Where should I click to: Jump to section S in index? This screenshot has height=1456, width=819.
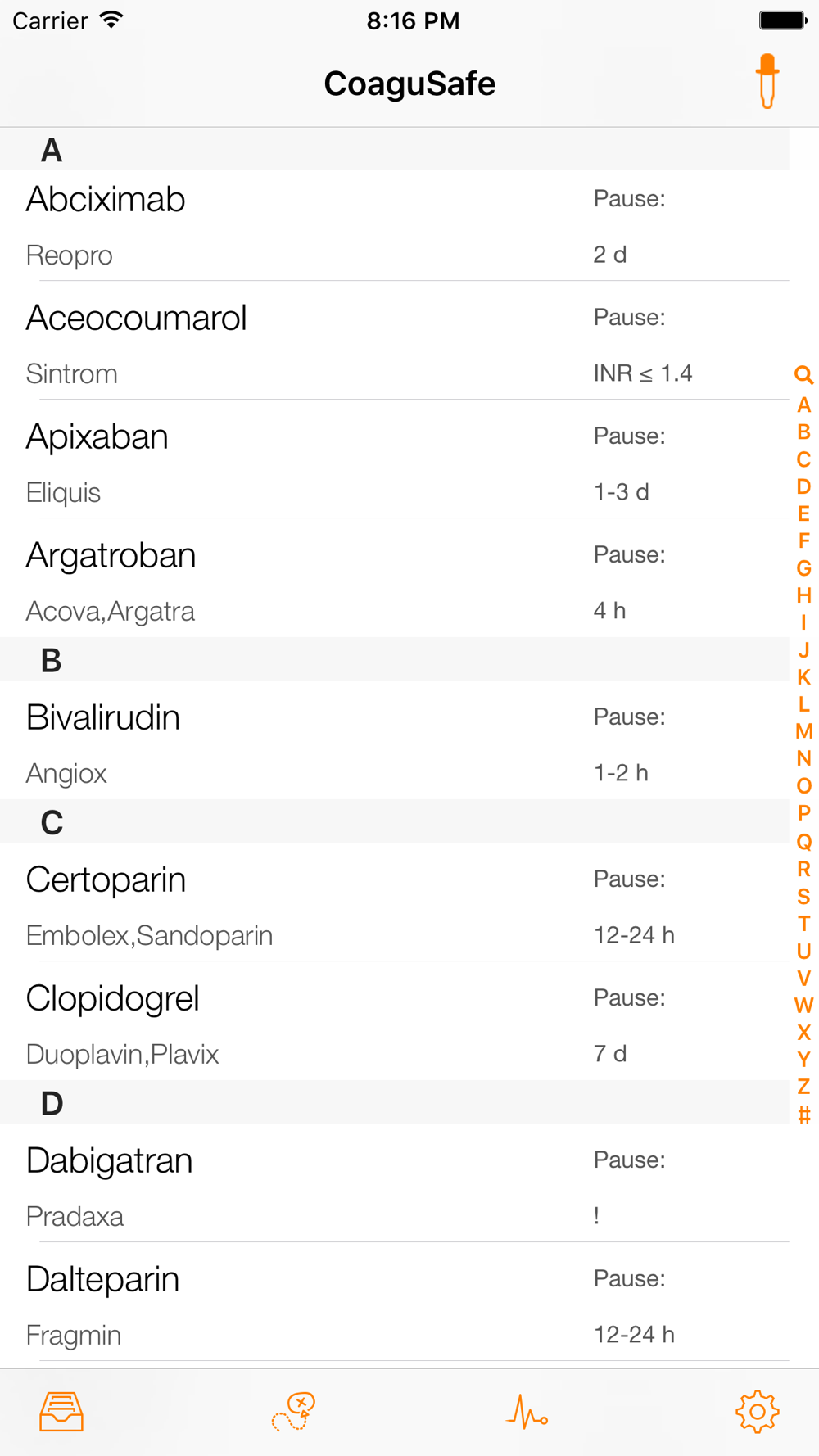tap(803, 897)
